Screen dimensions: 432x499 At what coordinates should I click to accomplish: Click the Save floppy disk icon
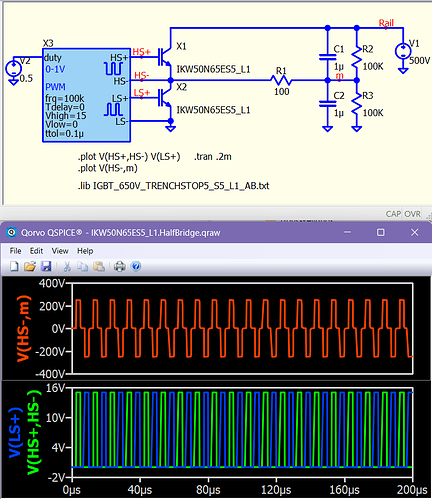point(46,266)
